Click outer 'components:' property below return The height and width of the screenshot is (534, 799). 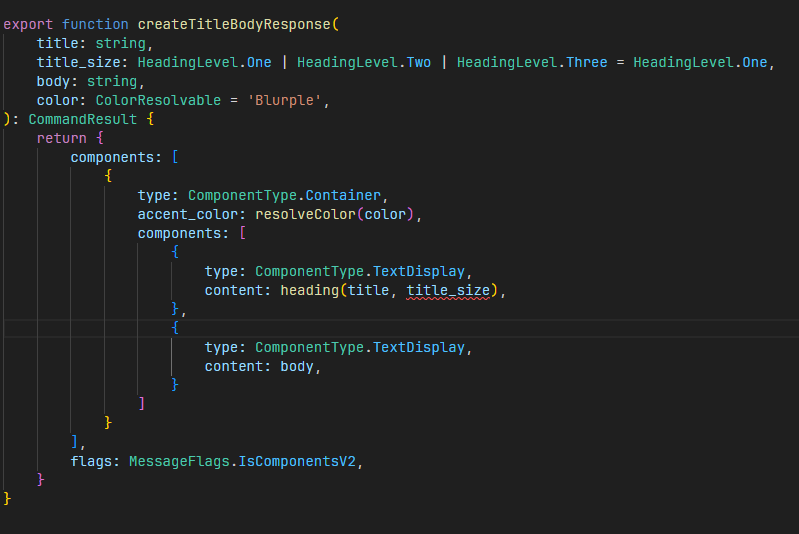pos(116,157)
